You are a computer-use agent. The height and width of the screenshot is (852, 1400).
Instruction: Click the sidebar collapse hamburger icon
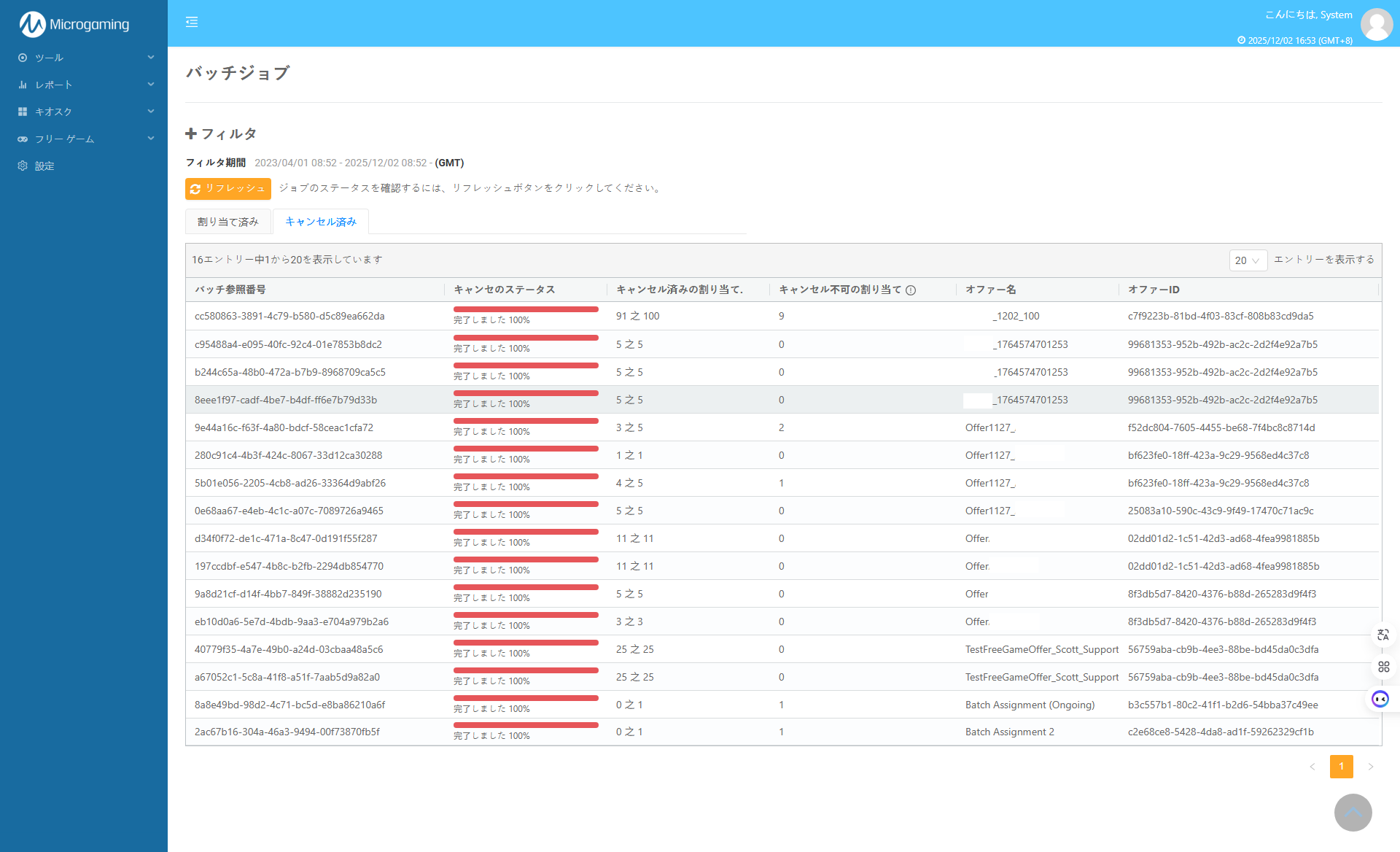click(x=192, y=22)
